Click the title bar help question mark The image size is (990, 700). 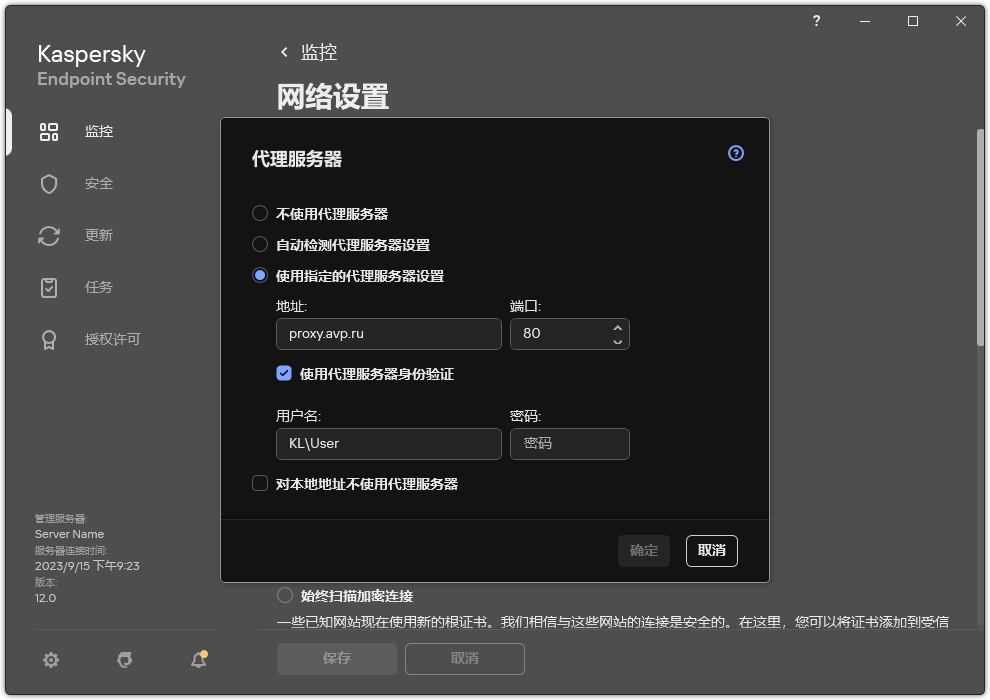(x=815, y=20)
